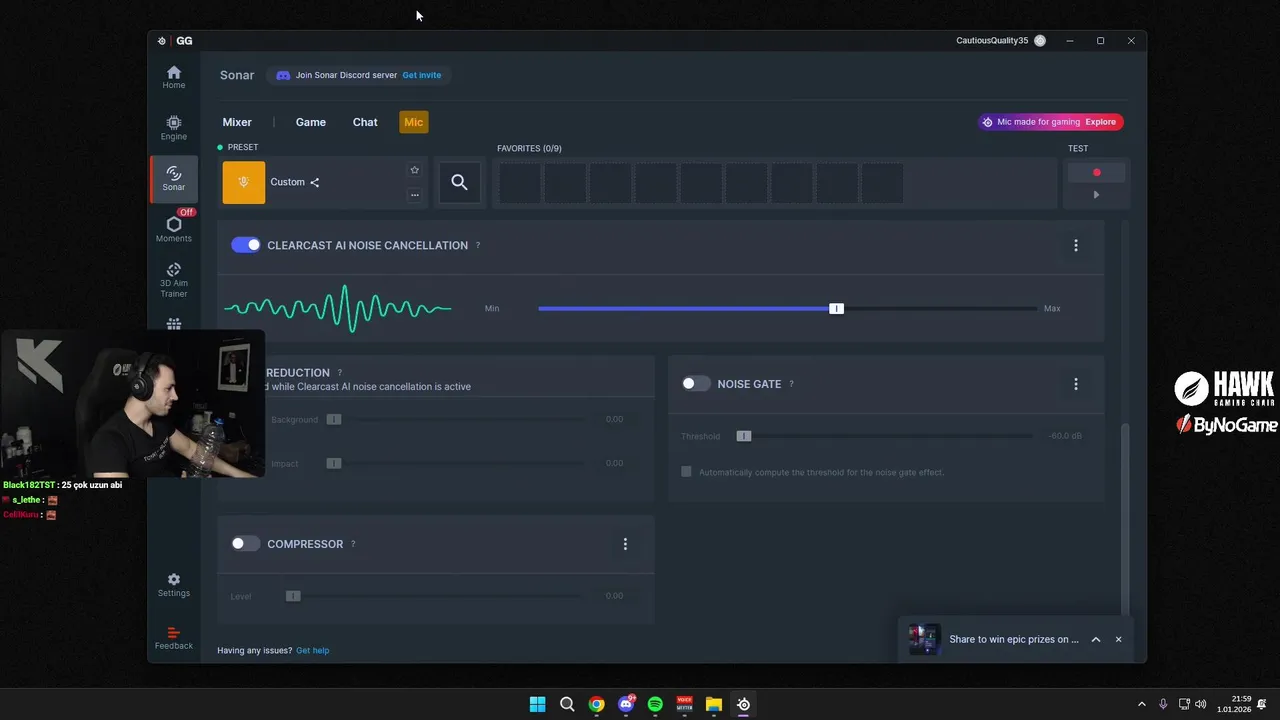Click Explore on Mic made for gaming
Screen dimensions: 1280x720
(1100, 122)
